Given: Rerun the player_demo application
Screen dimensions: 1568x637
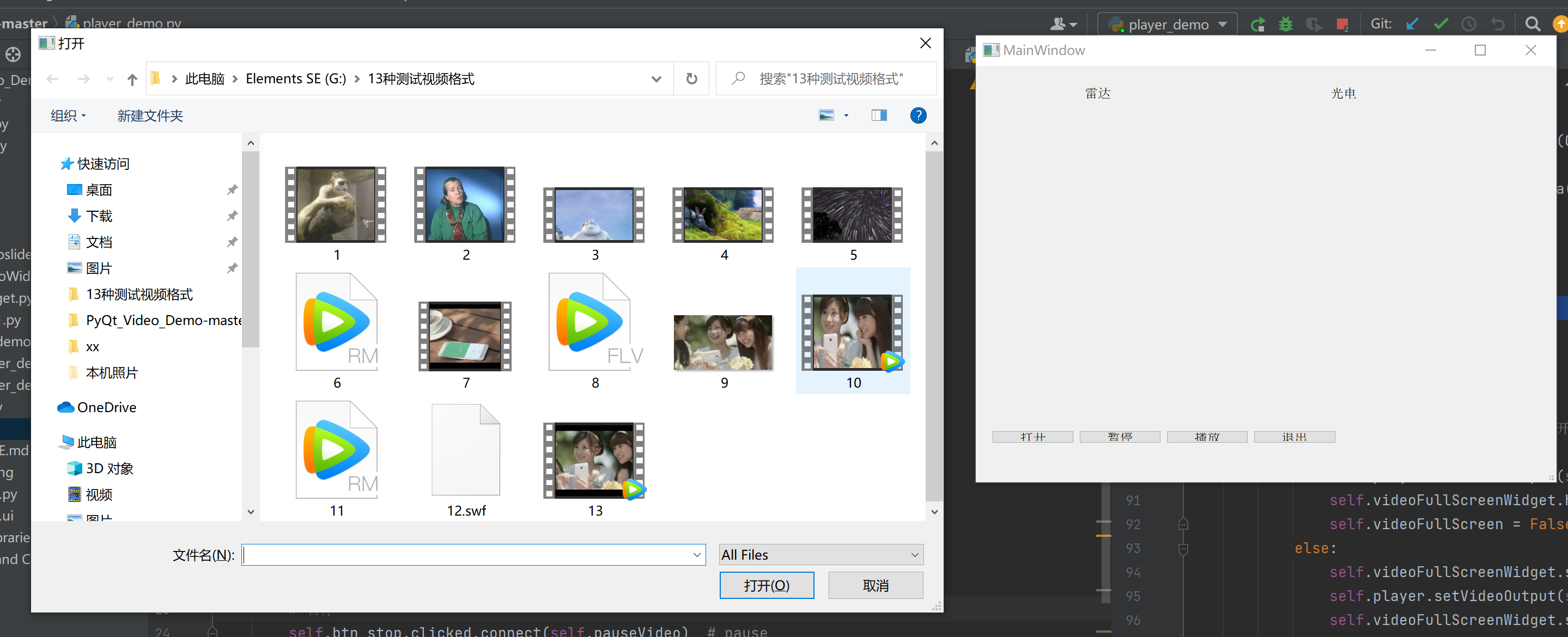Looking at the screenshot, I should [x=1257, y=24].
